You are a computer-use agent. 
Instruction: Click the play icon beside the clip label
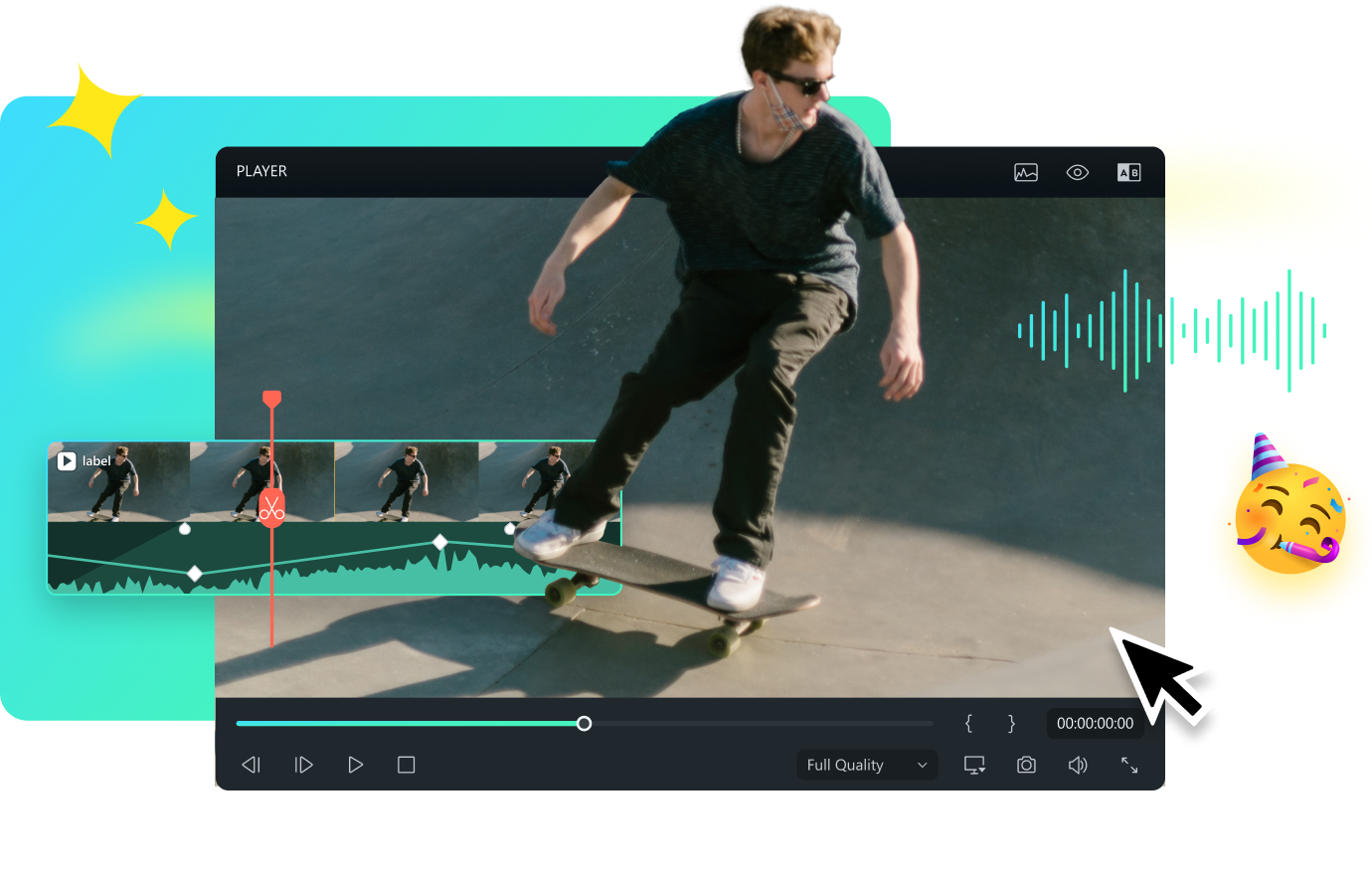(67, 461)
